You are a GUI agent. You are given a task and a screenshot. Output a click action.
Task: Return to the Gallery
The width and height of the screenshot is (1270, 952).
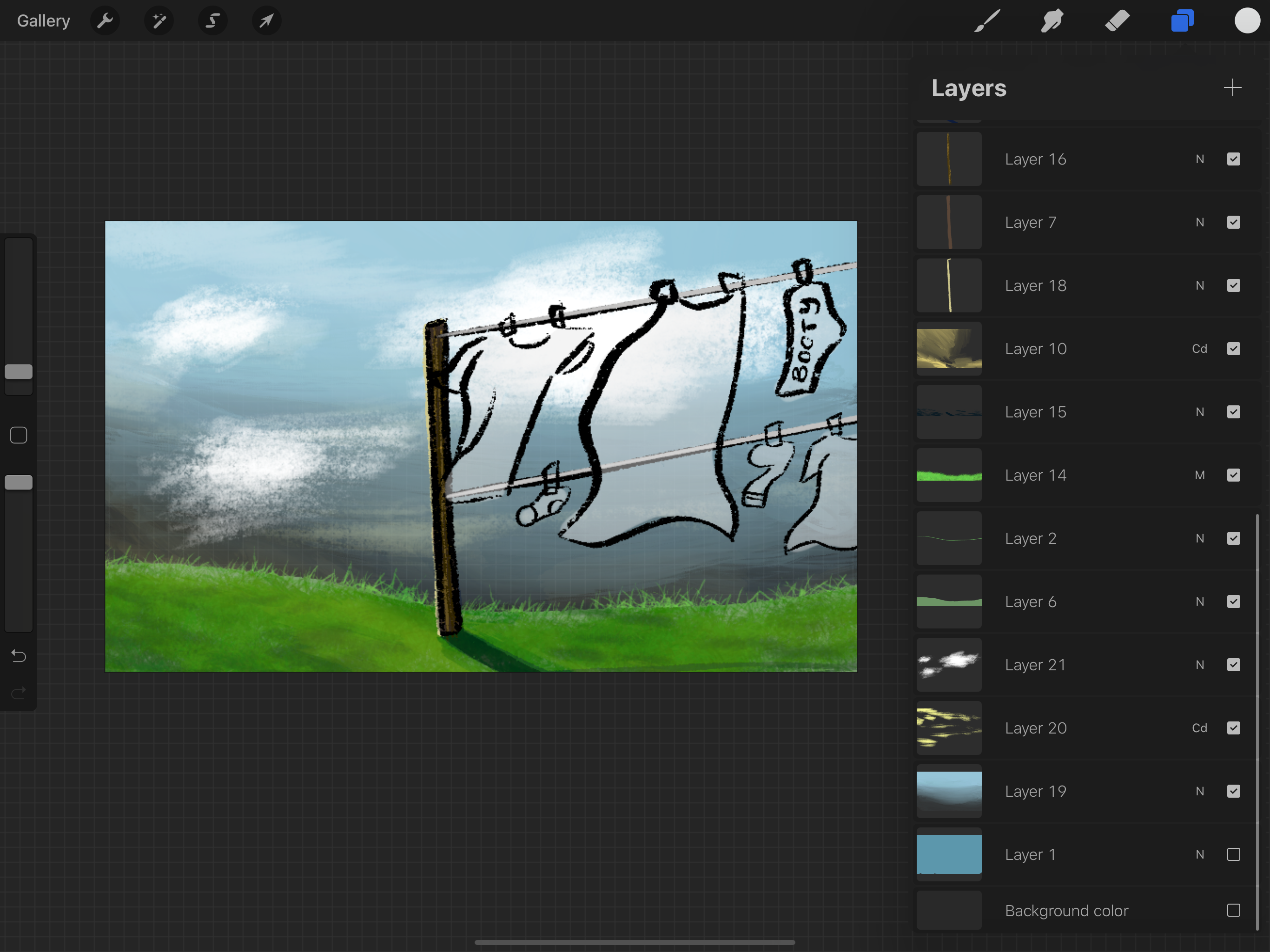(43, 21)
